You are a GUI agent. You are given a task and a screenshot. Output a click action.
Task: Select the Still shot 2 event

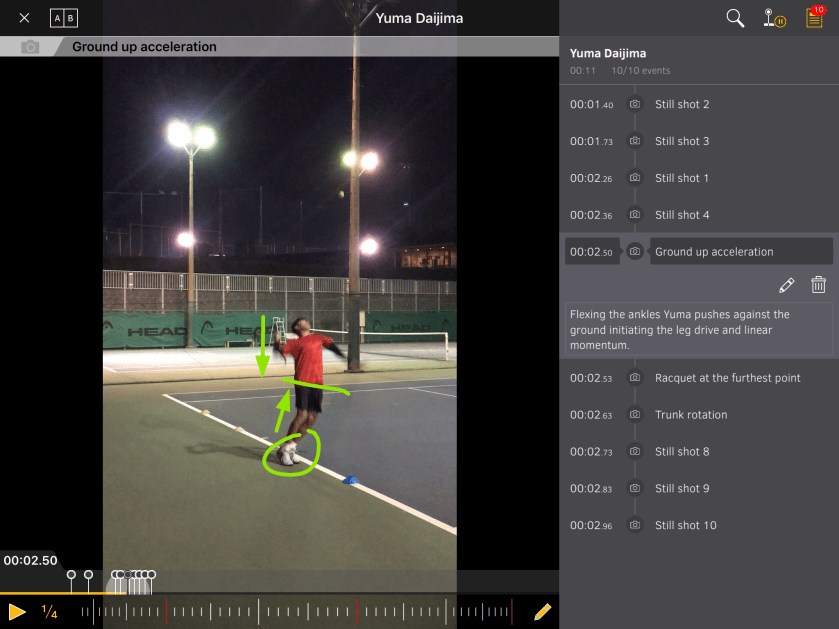(x=682, y=105)
